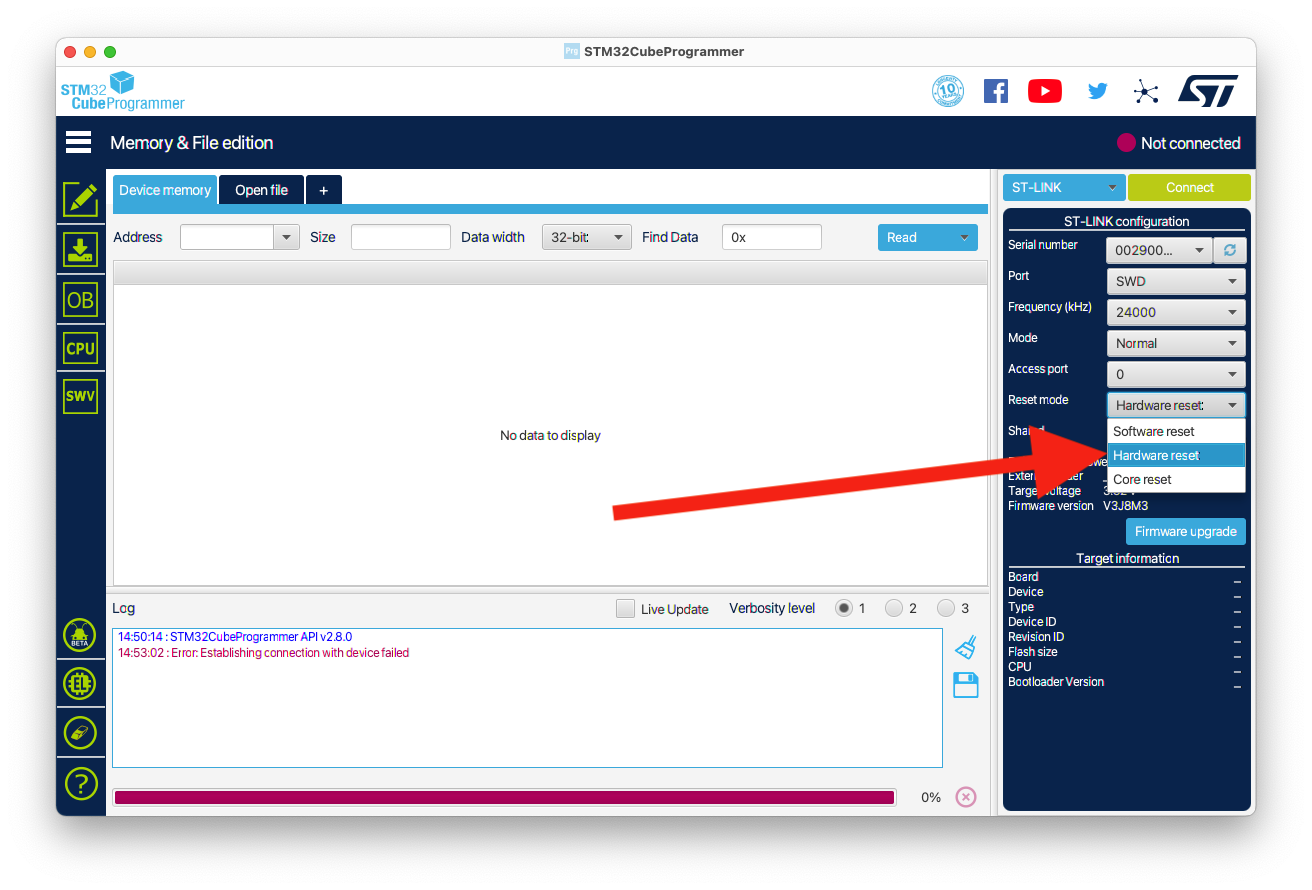This screenshot has height=890, width=1312.
Task: Open the Read button dropdown arrow
Action: coord(964,237)
